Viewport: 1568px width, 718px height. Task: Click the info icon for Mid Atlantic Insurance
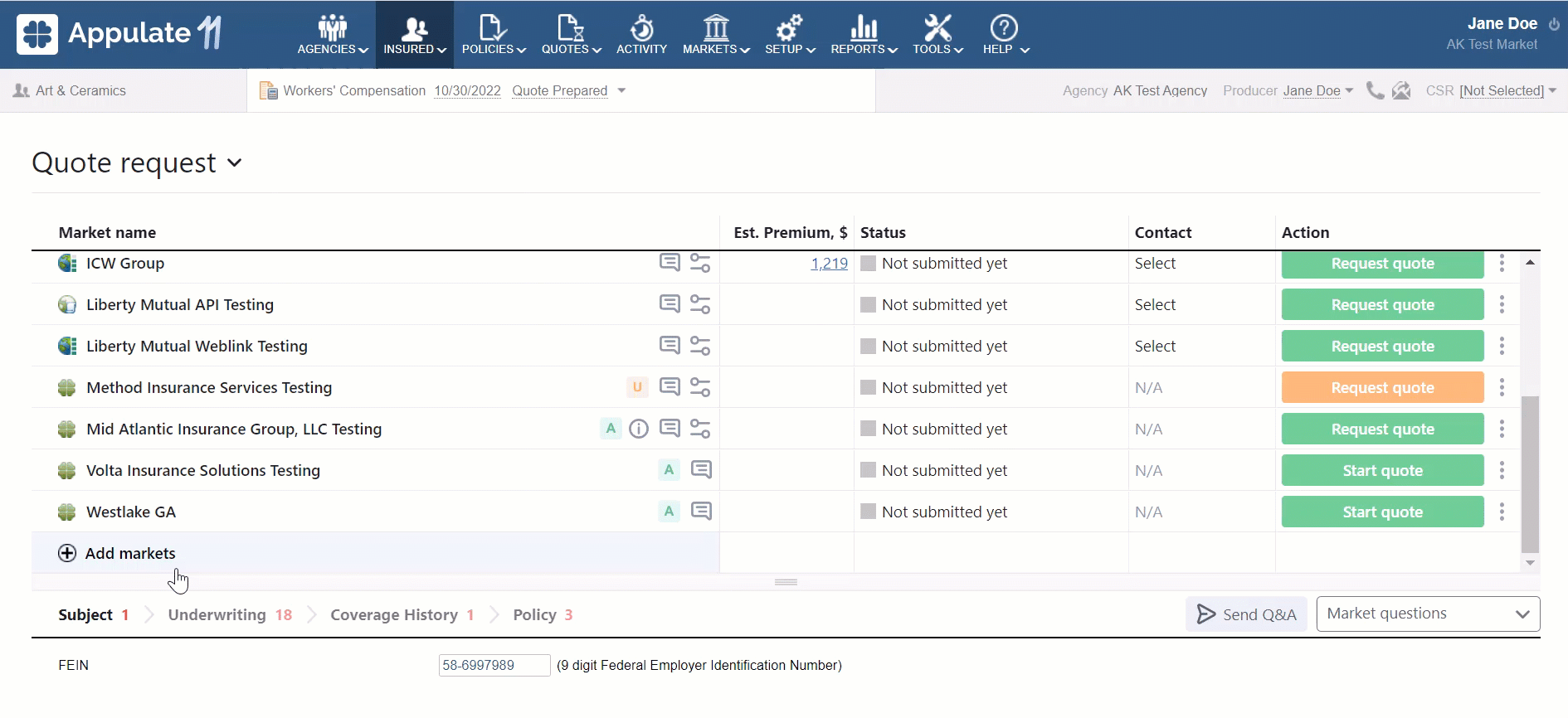639,429
